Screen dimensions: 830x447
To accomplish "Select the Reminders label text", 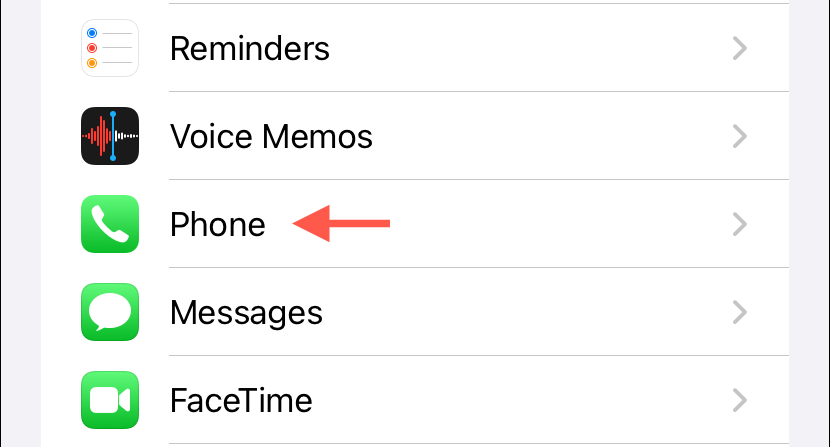I will click(x=250, y=49).
